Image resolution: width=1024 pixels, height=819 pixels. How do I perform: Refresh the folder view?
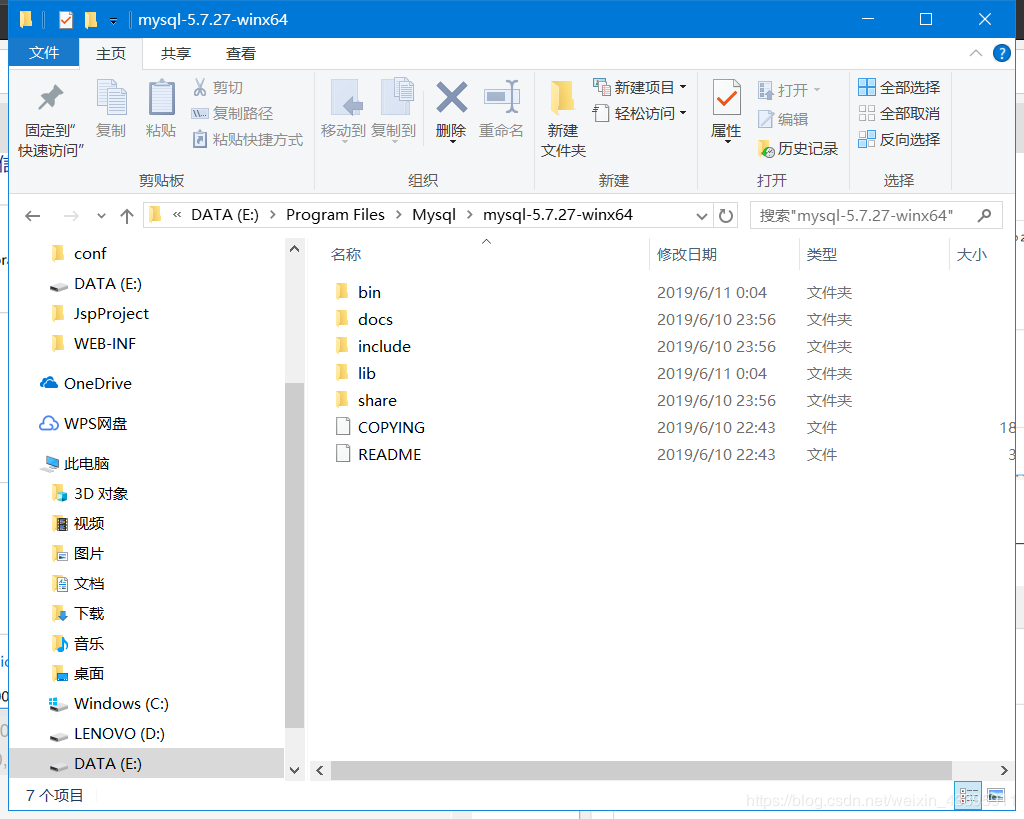click(725, 214)
